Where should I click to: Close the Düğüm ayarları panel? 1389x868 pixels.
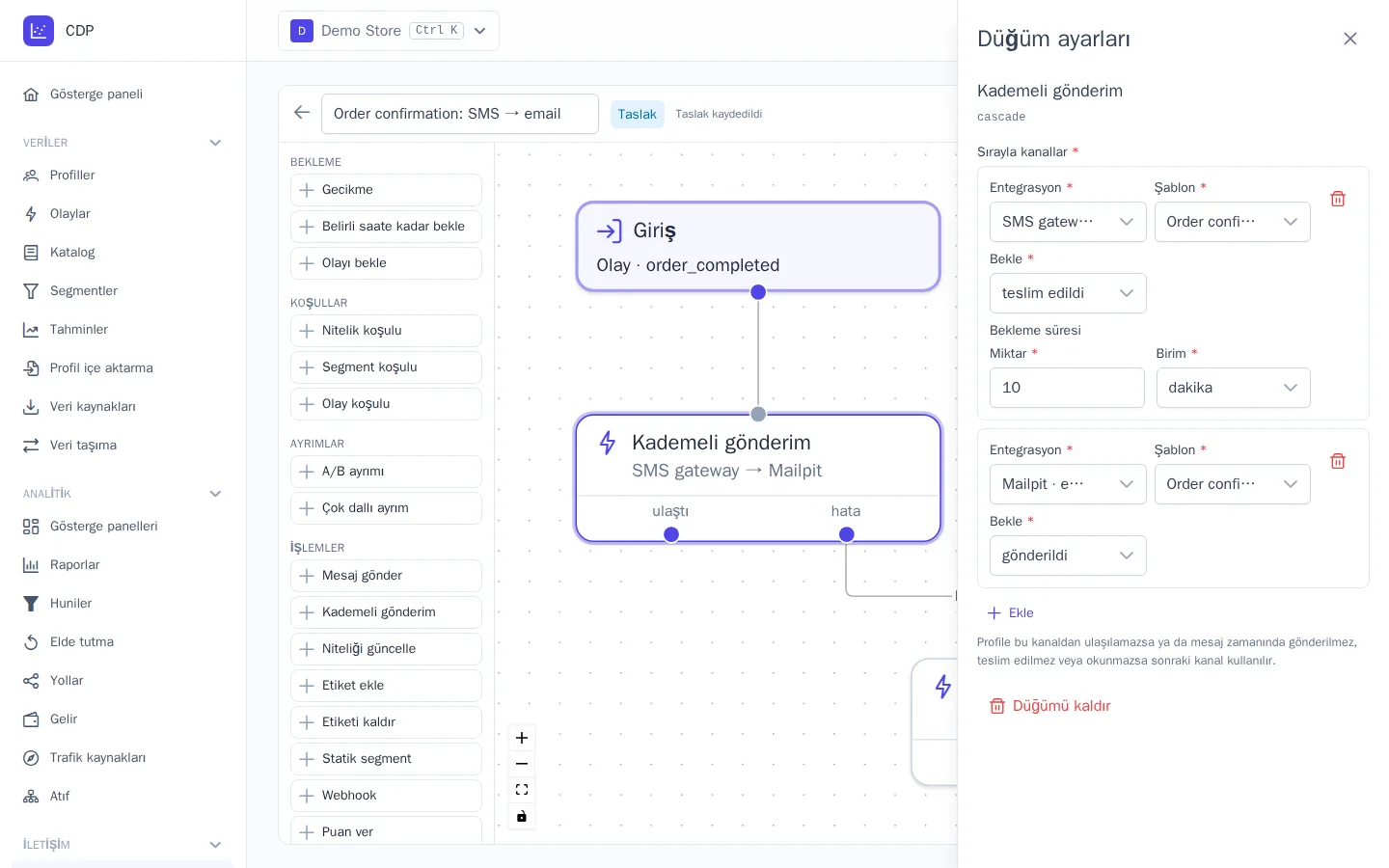point(1350,39)
